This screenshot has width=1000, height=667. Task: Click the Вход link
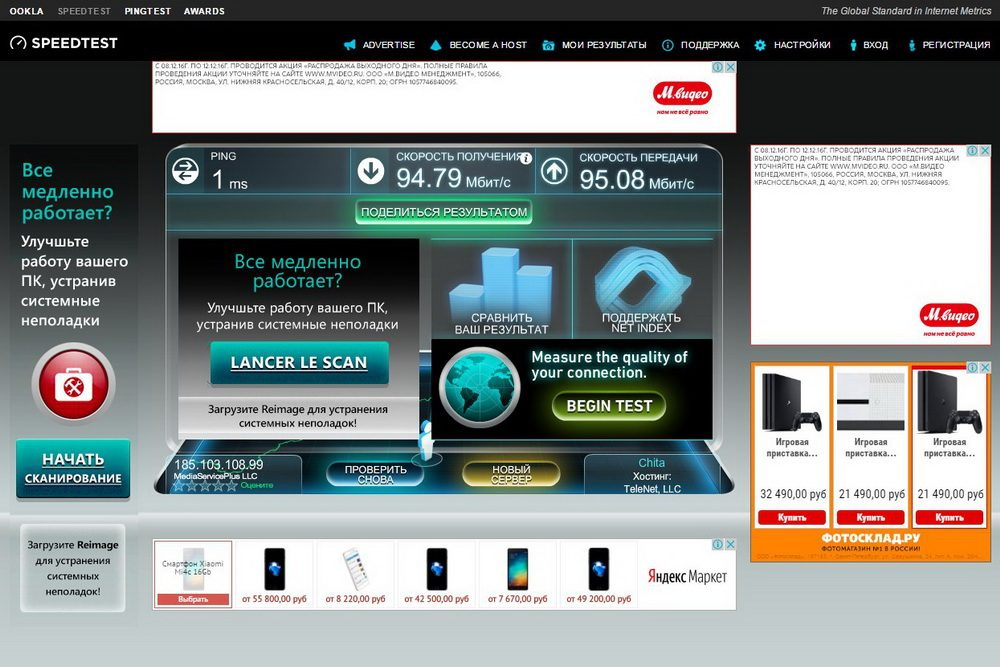(876, 45)
